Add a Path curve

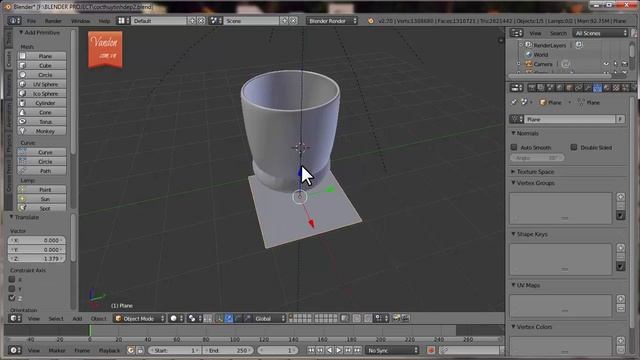point(42,171)
